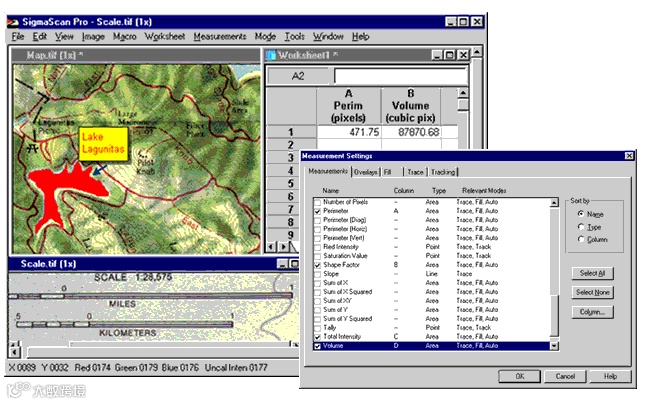Uncheck the Perimeter measurement
The image size is (648, 404).
(x=317, y=211)
